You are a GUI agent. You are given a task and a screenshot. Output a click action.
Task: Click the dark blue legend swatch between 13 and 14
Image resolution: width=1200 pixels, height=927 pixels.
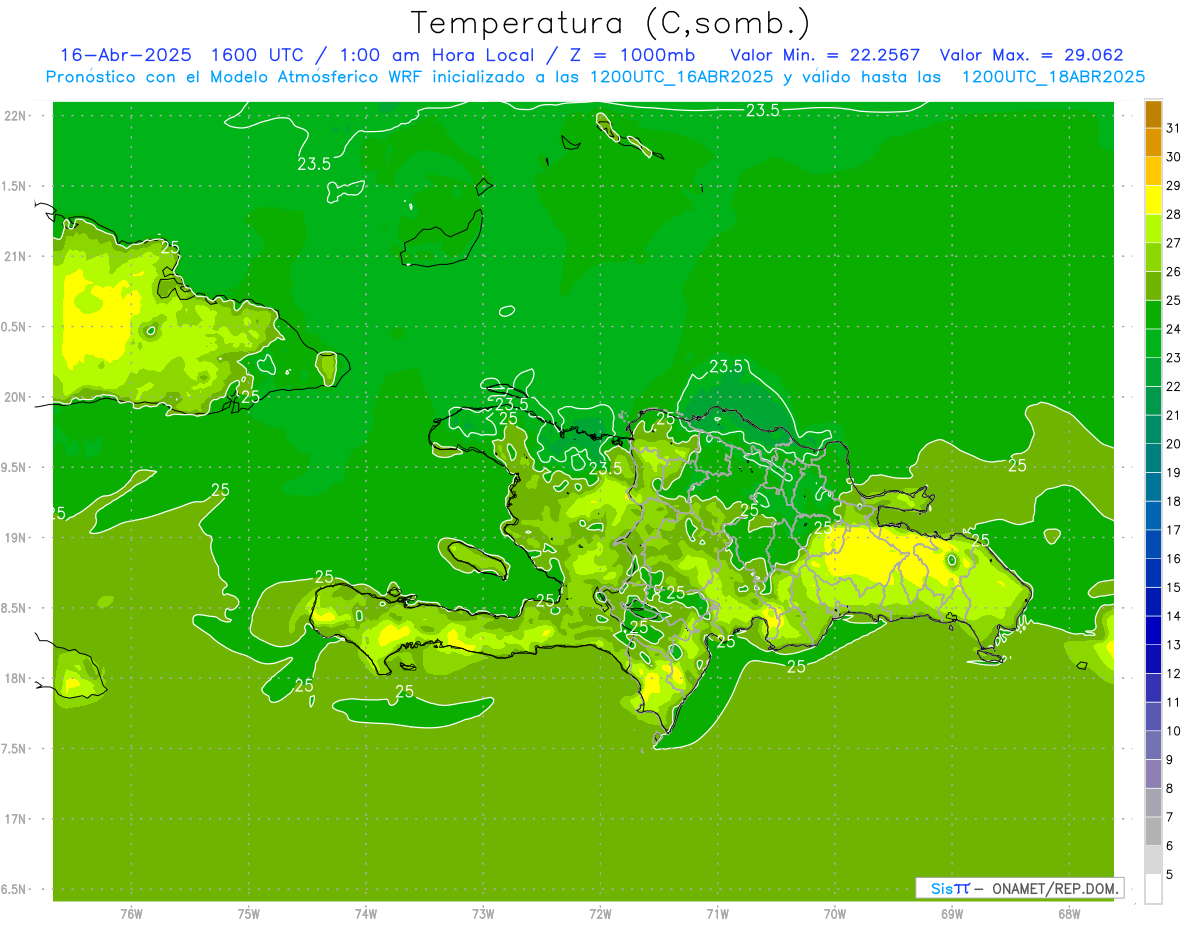coord(1153,630)
